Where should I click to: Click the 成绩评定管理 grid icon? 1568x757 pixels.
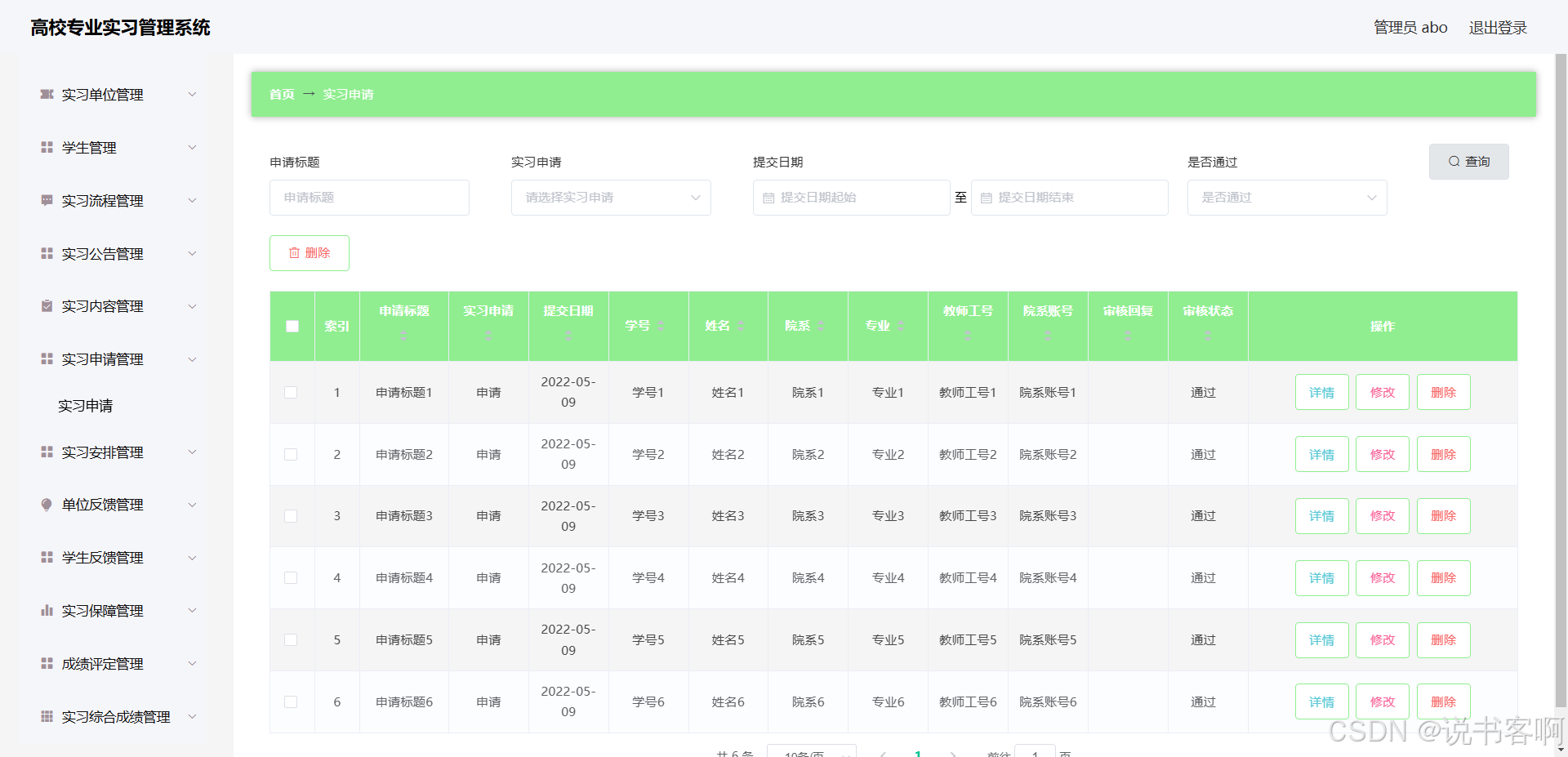47,664
